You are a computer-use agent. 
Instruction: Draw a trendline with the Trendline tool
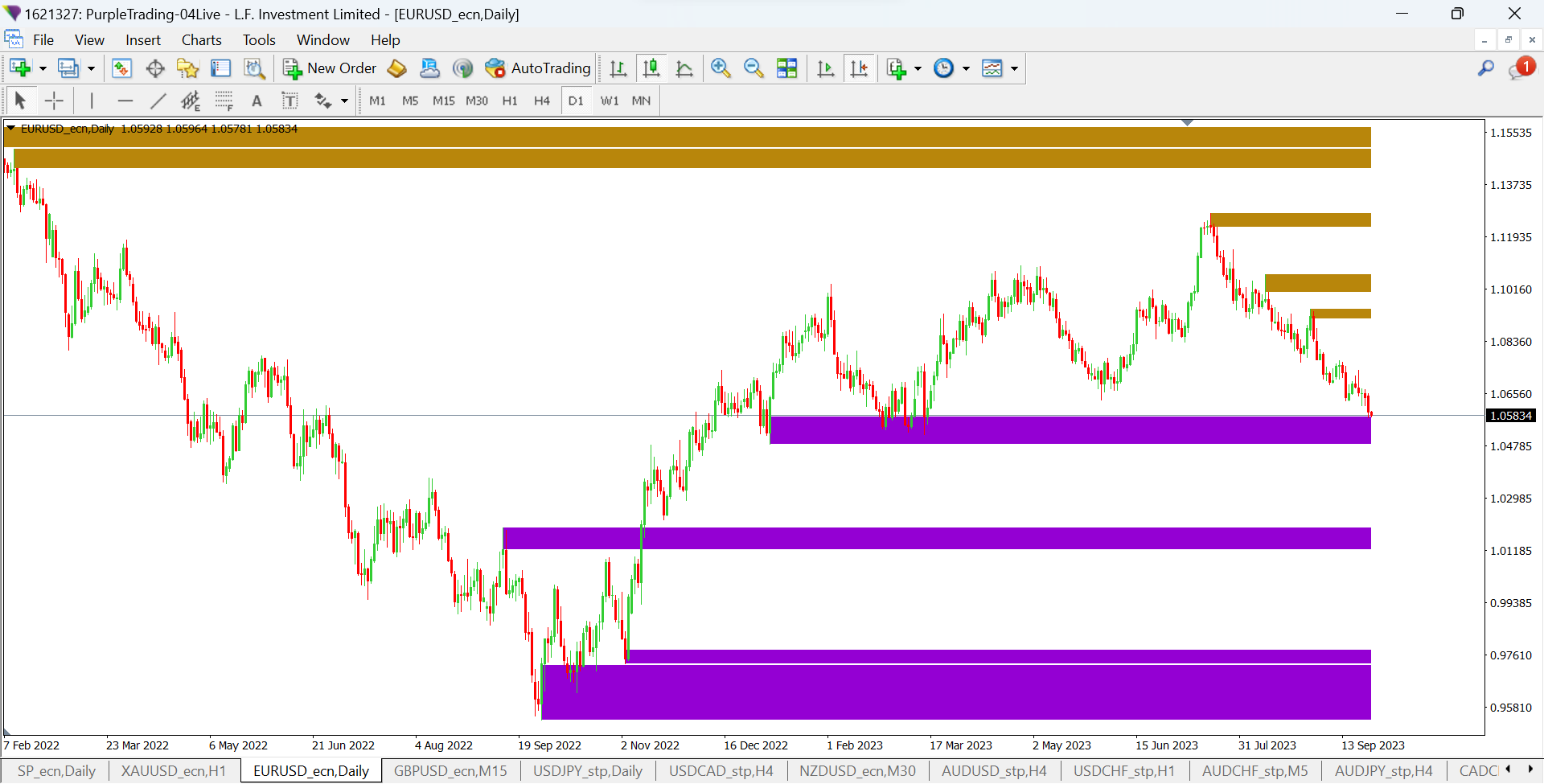[x=158, y=101]
